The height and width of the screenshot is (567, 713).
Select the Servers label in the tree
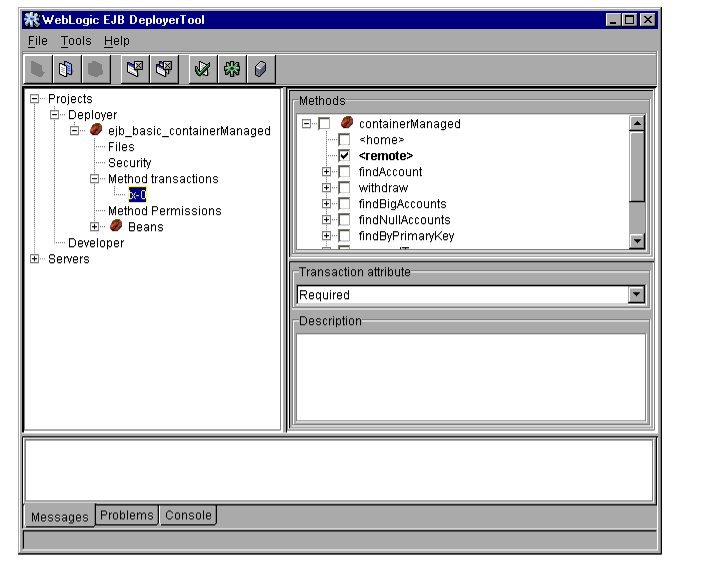(x=69, y=259)
